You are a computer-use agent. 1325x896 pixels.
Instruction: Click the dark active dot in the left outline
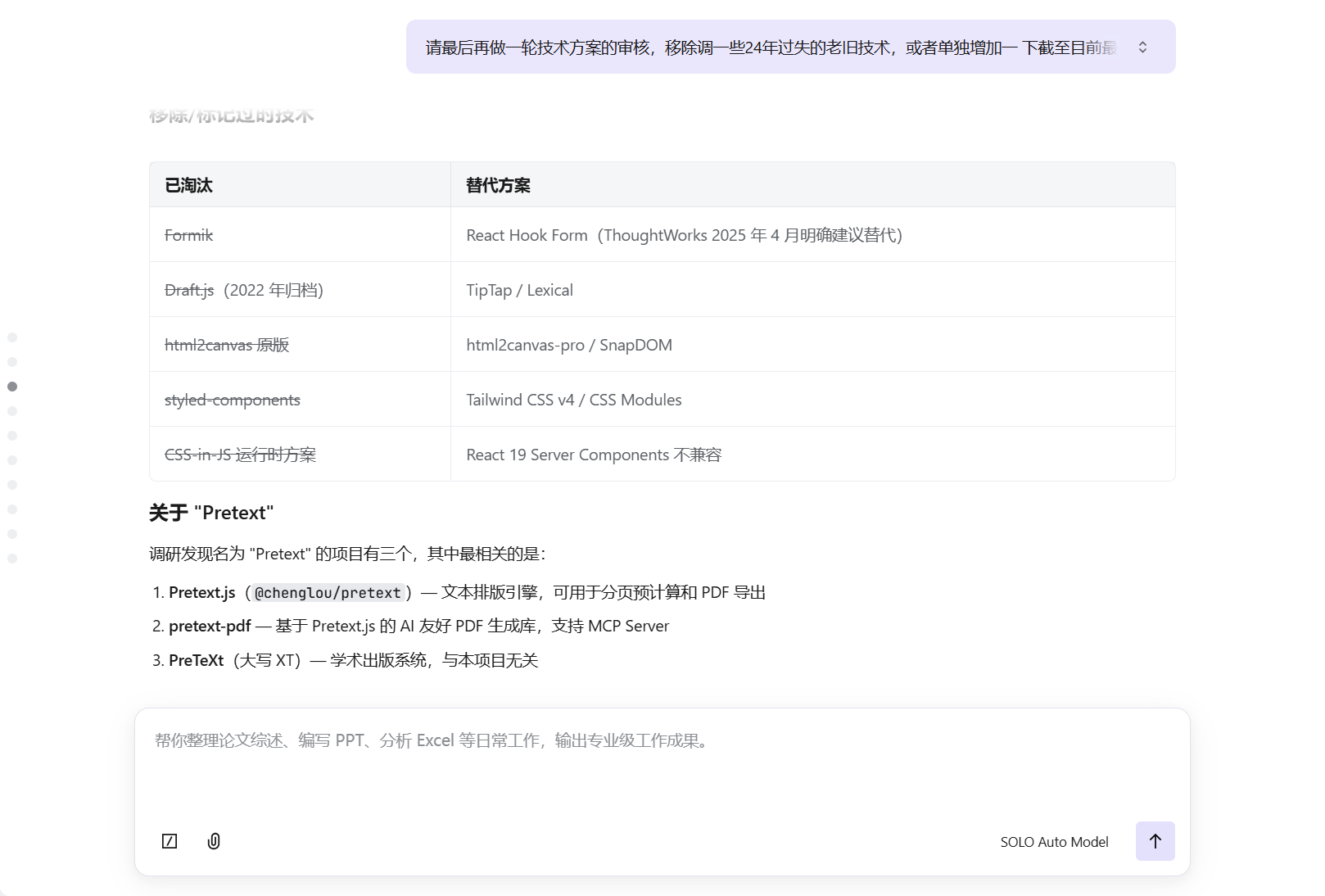point(12,387)
